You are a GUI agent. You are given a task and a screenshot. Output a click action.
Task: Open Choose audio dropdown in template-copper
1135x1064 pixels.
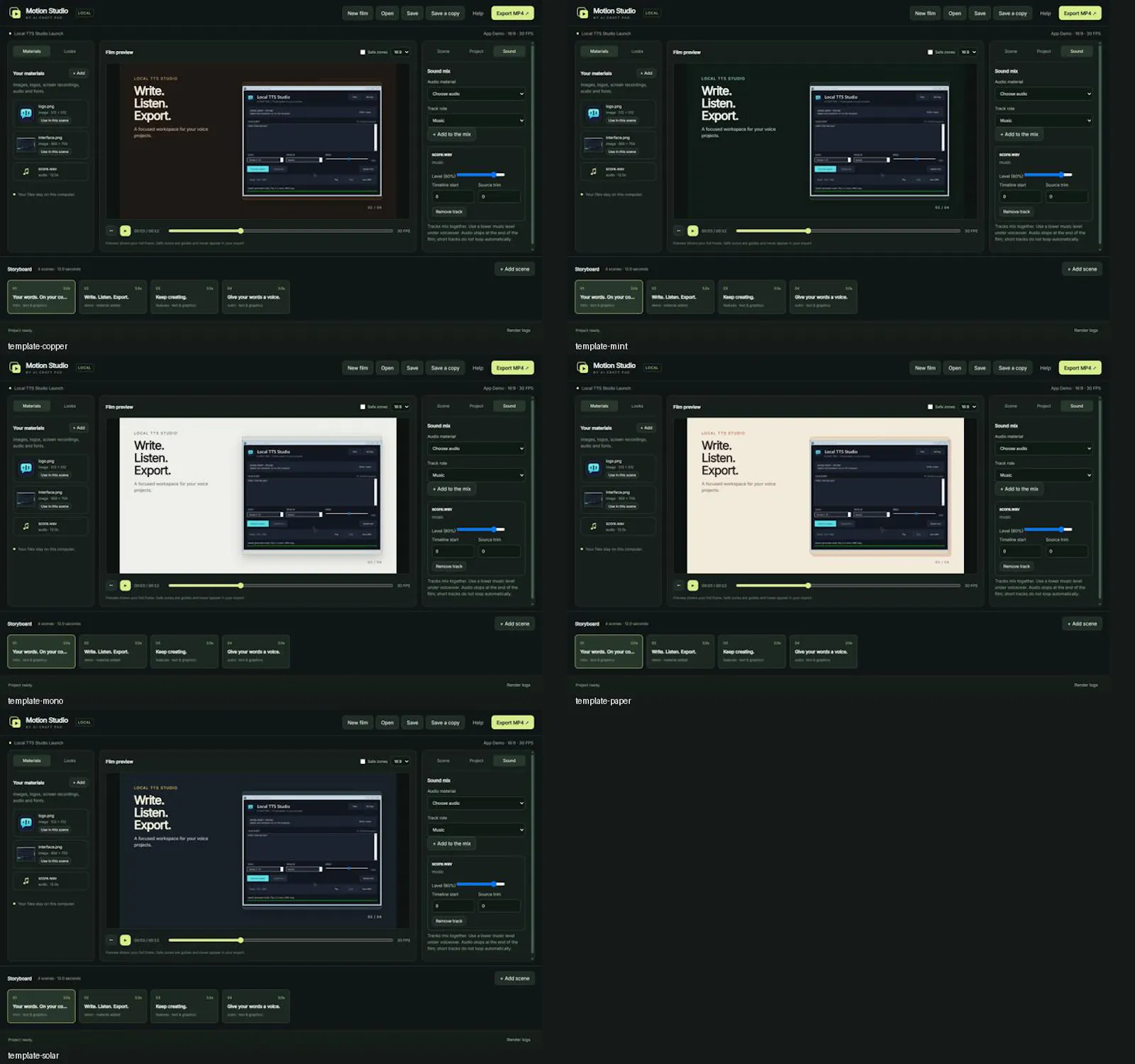click(x=477, y=94)
